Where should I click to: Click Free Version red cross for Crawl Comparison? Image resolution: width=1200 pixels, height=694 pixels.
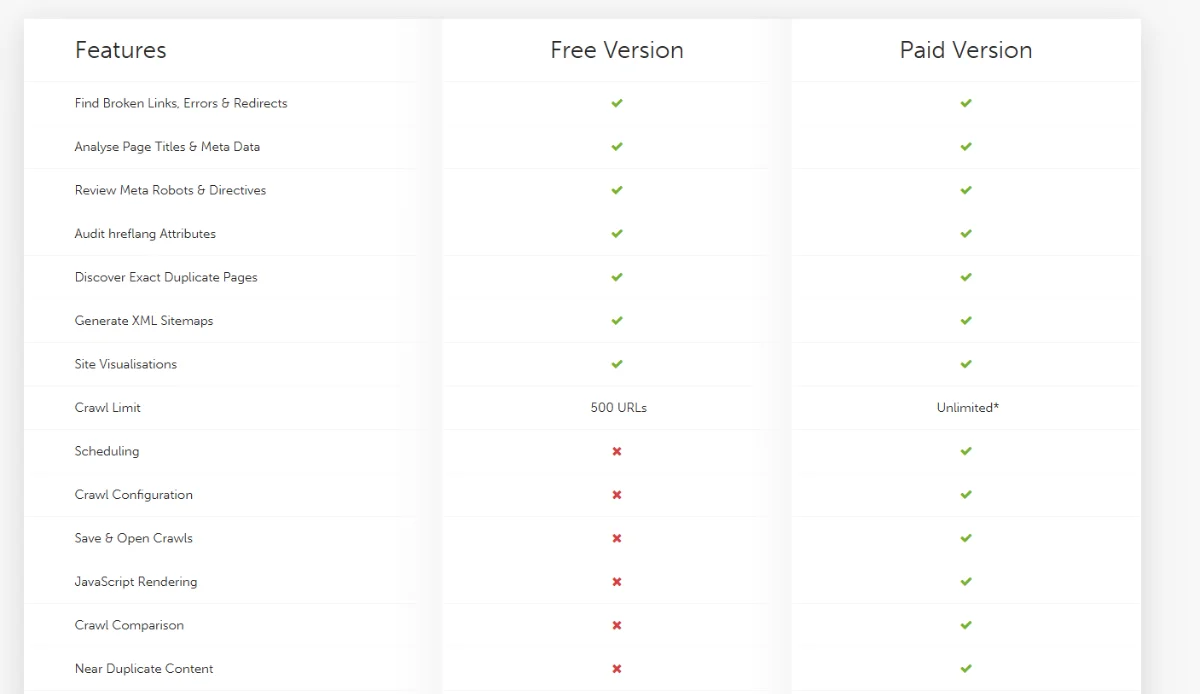click(617, 625)
